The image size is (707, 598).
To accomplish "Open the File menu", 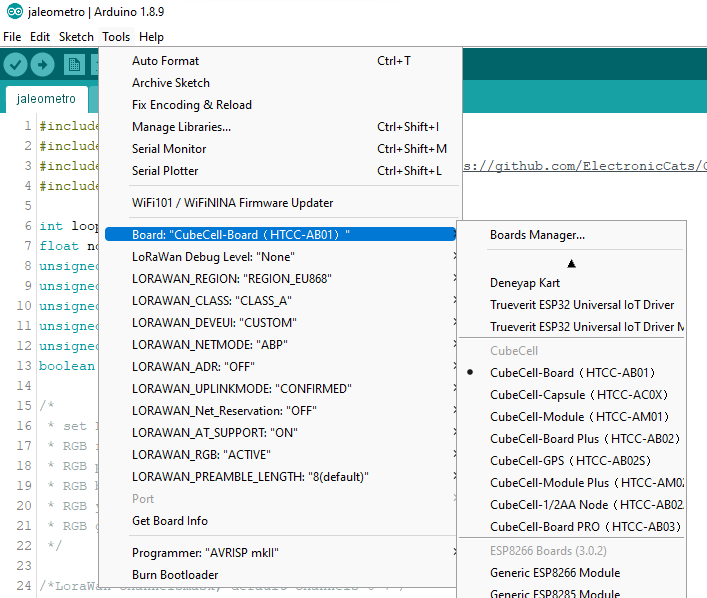I will coord(12,37).
